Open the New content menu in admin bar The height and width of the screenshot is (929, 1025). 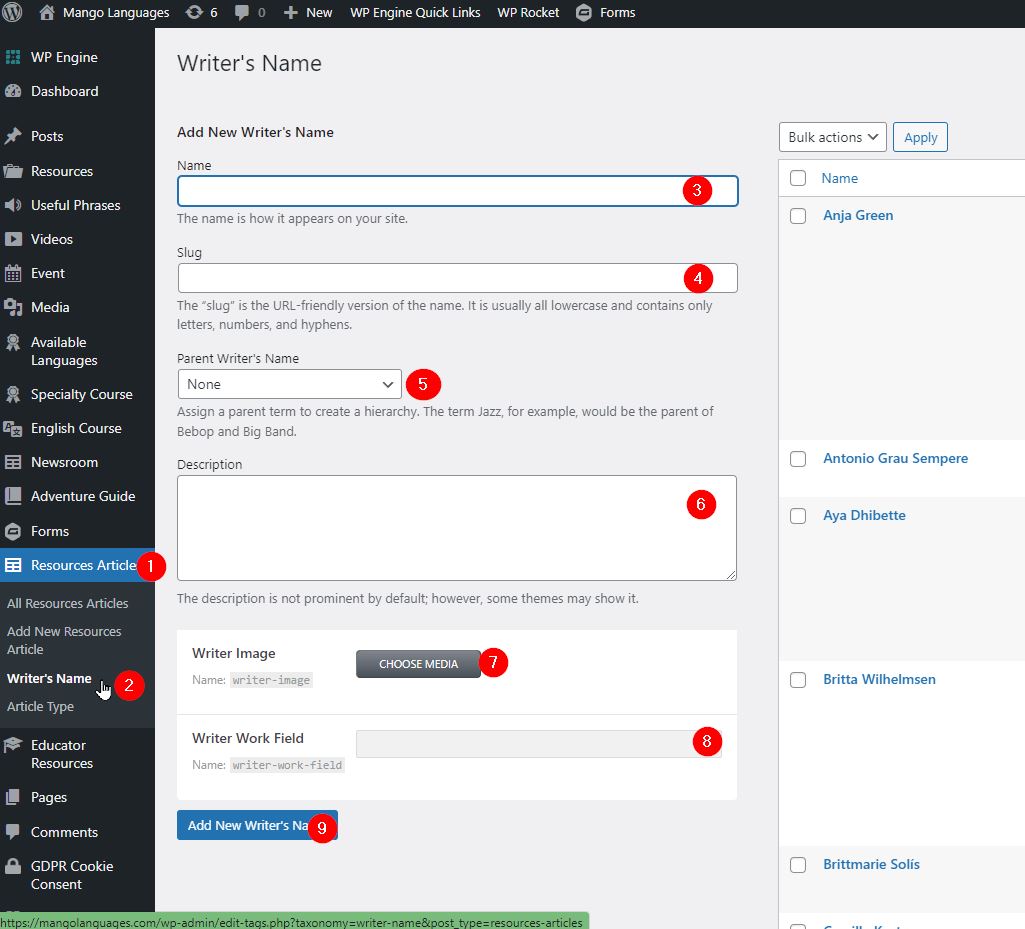point(308,13)
